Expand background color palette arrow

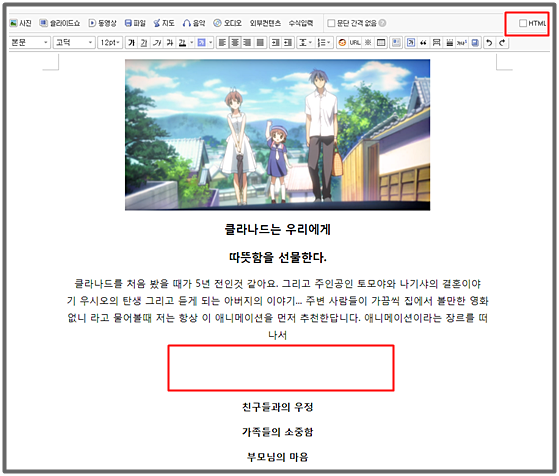click(211, 43)
